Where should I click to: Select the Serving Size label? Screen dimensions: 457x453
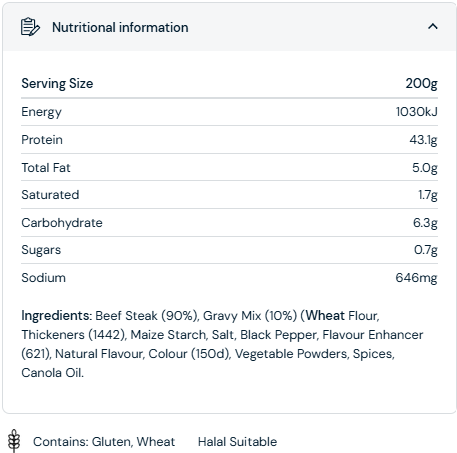point(57,83)
